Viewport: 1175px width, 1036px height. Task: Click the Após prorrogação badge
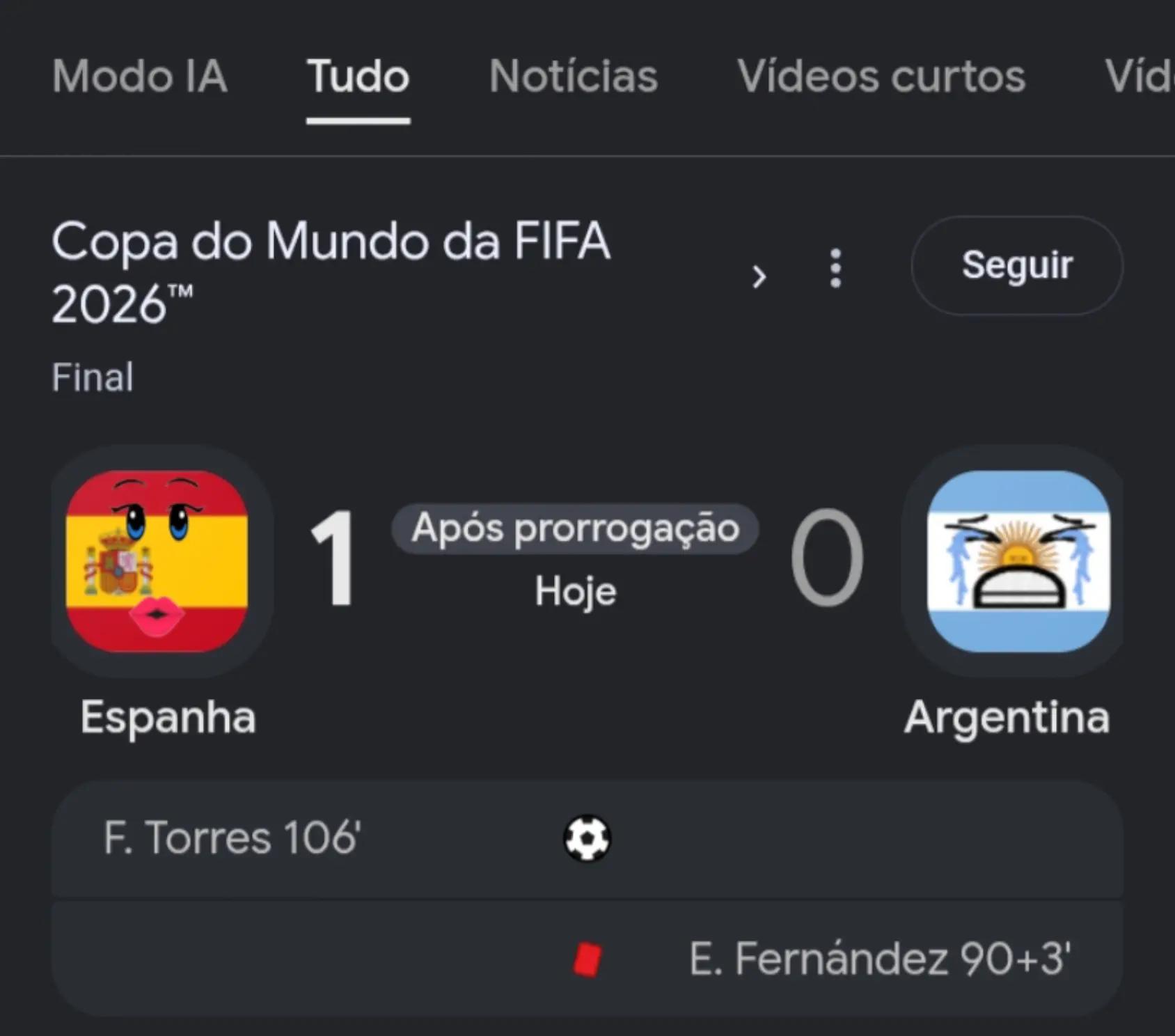(575, 528)
